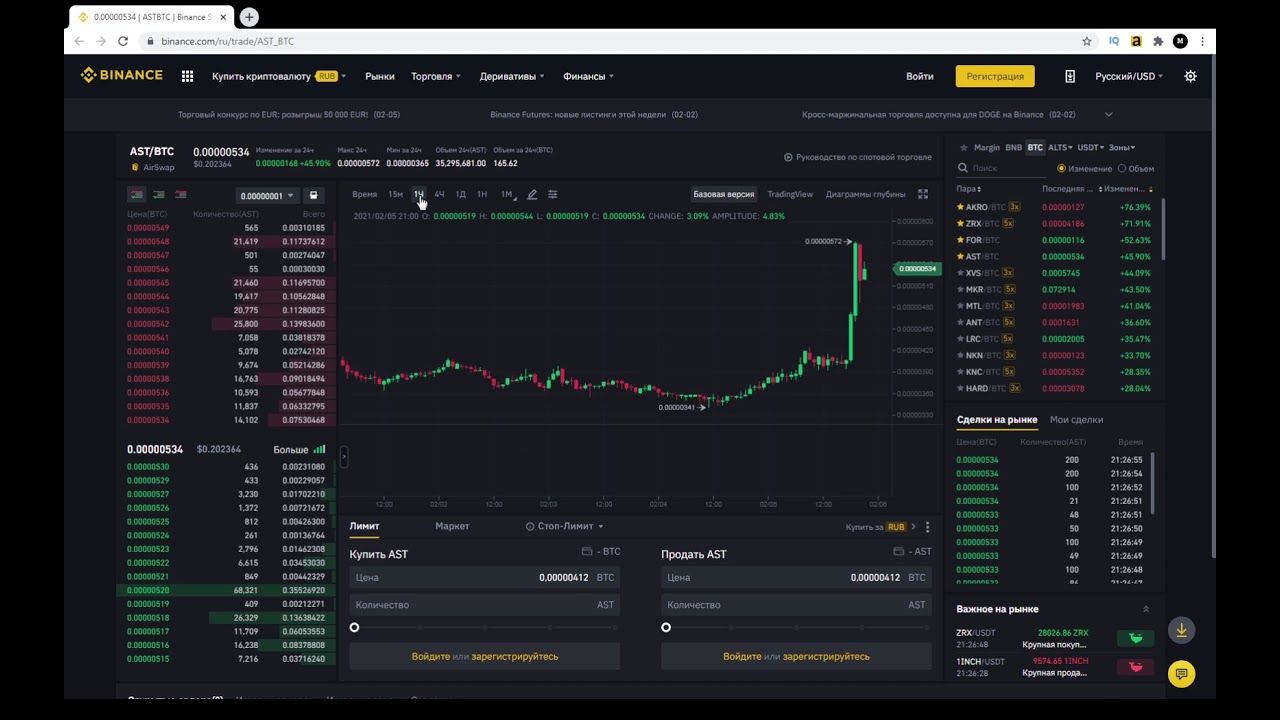Image resolution: width=1280 pixels, height=720 pixels.
Task: Switch chart to Диаграммы глубины
Action: pos(865,194)
